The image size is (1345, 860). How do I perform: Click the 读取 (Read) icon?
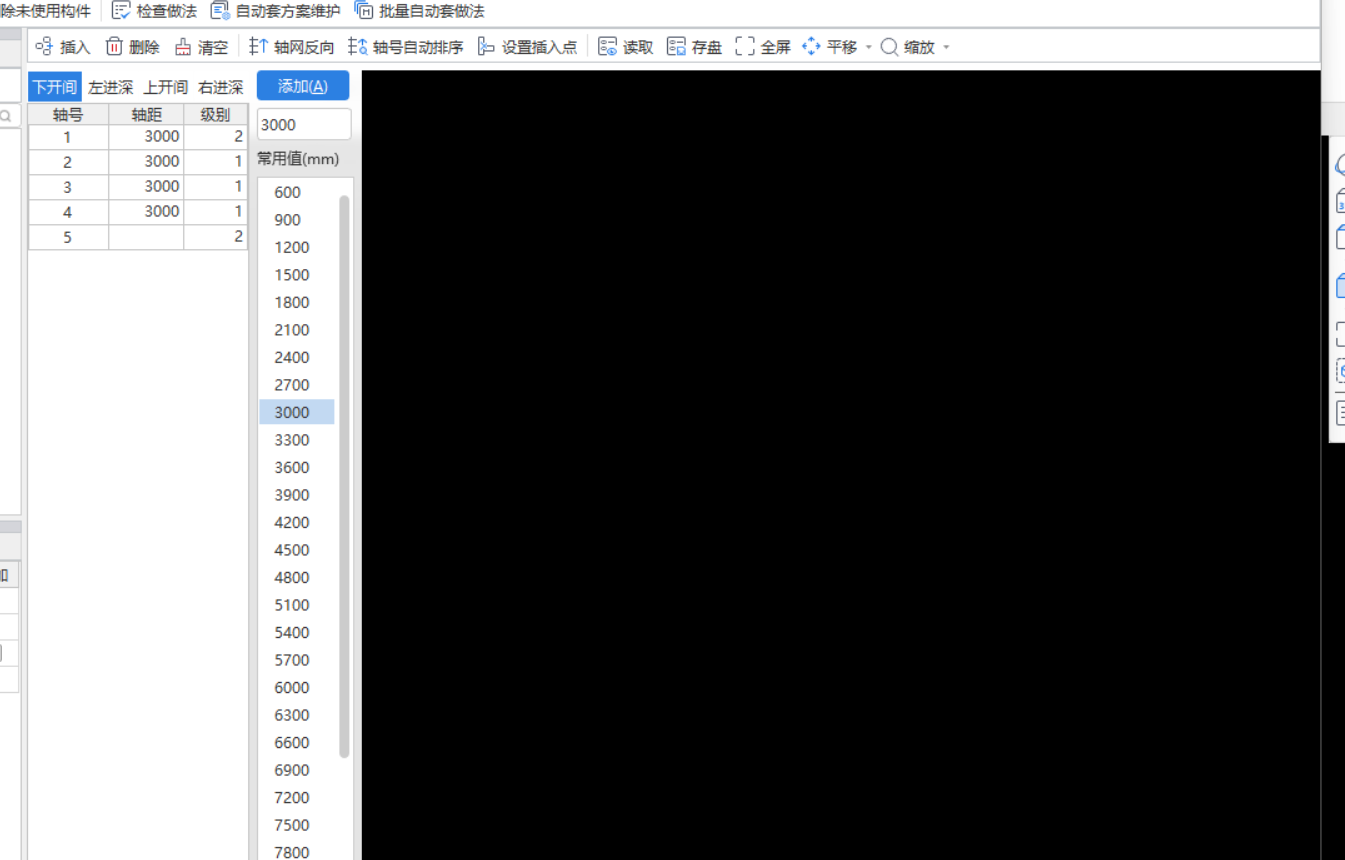click(x=607, y=47)
